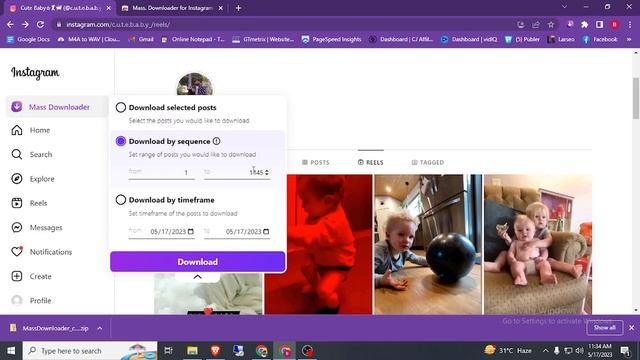Show more bookmarks overflow chevron

tap(629, 40)
